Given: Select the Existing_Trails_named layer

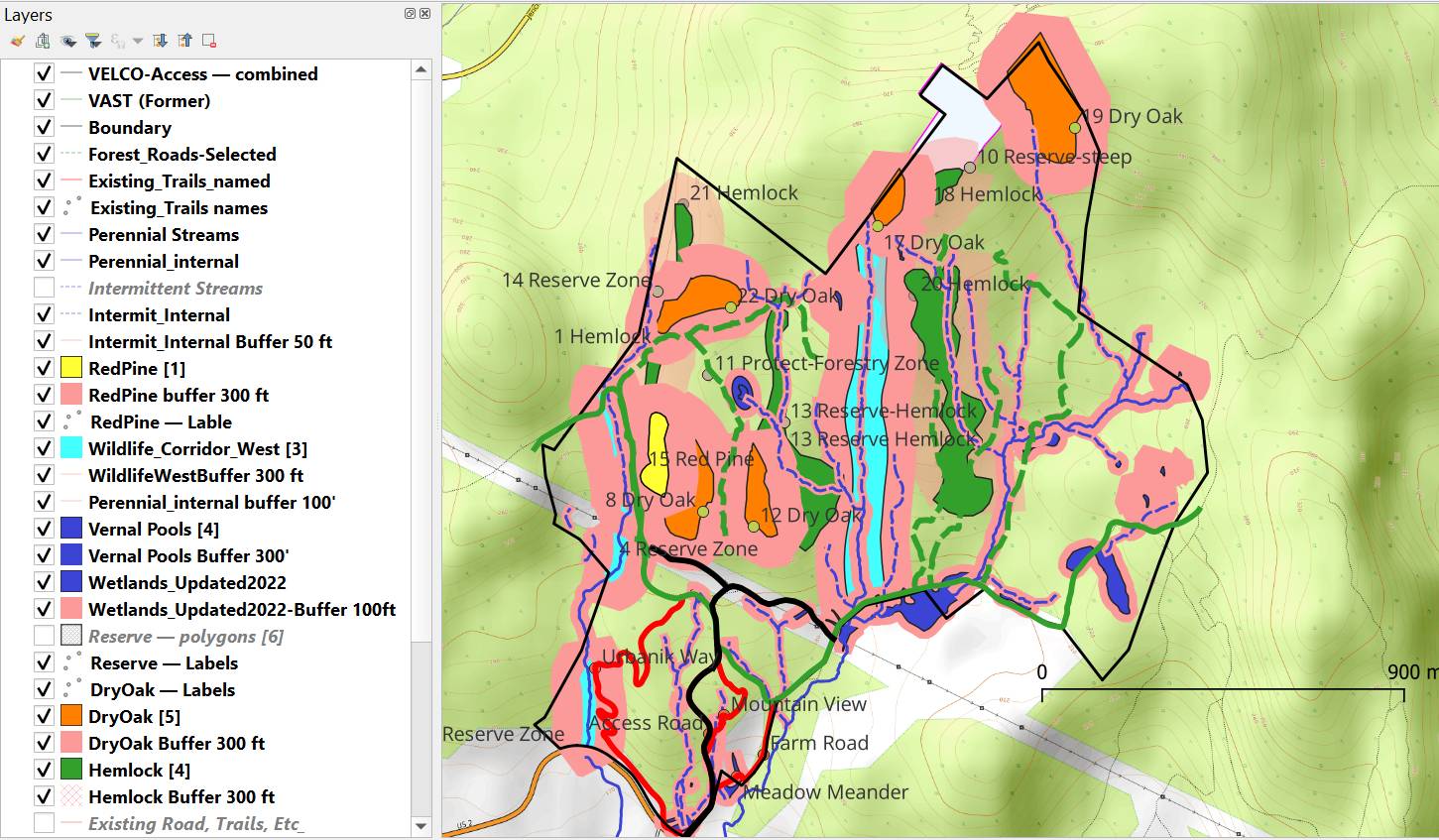Looking at the screenshot, I should (179, 180).
